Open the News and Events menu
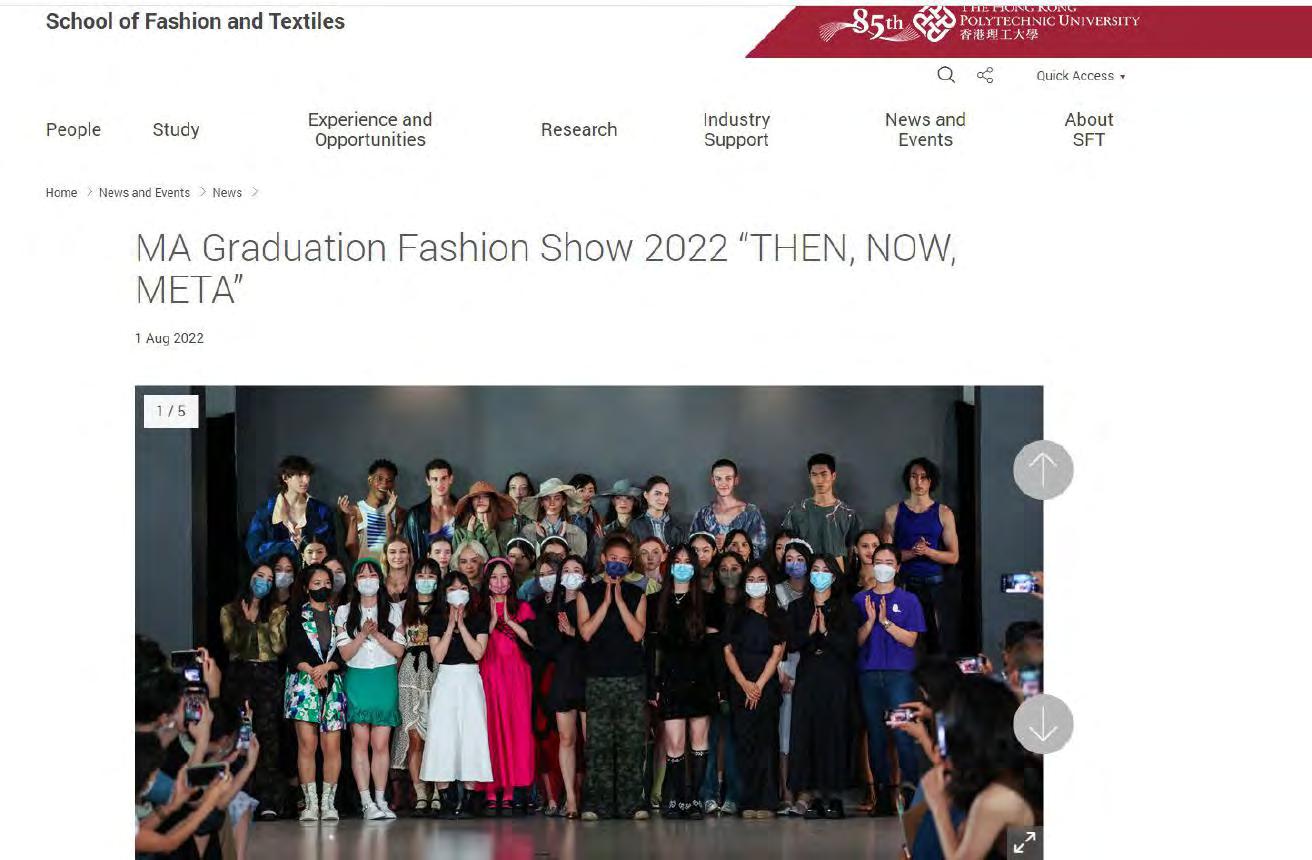Viewport: 1312px width, 860px height. [925, 129]
